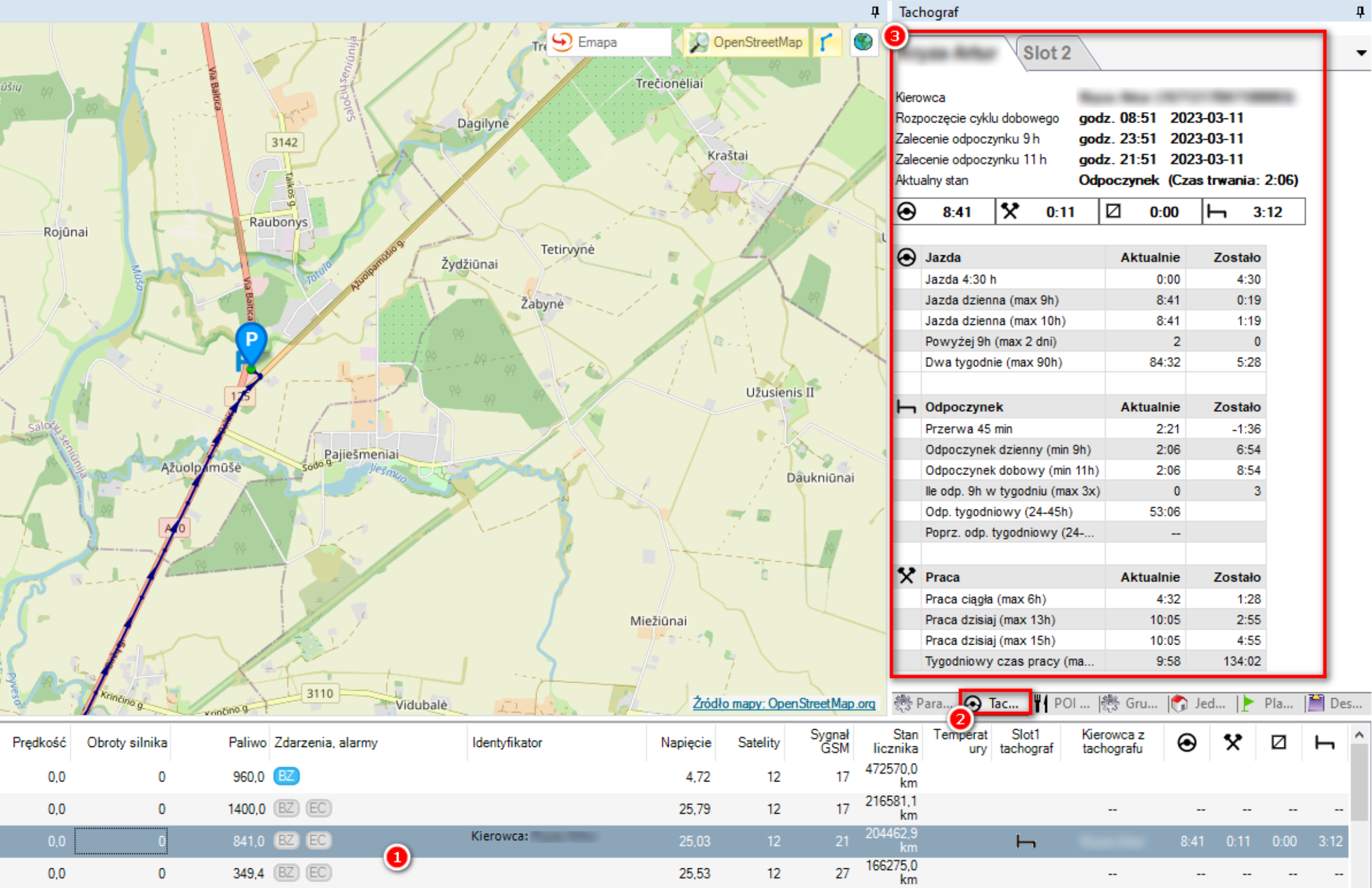Viewport: 1372px width, 888px height.
Task: Switch to the Para... panel tab
Action: click(925, 703)
